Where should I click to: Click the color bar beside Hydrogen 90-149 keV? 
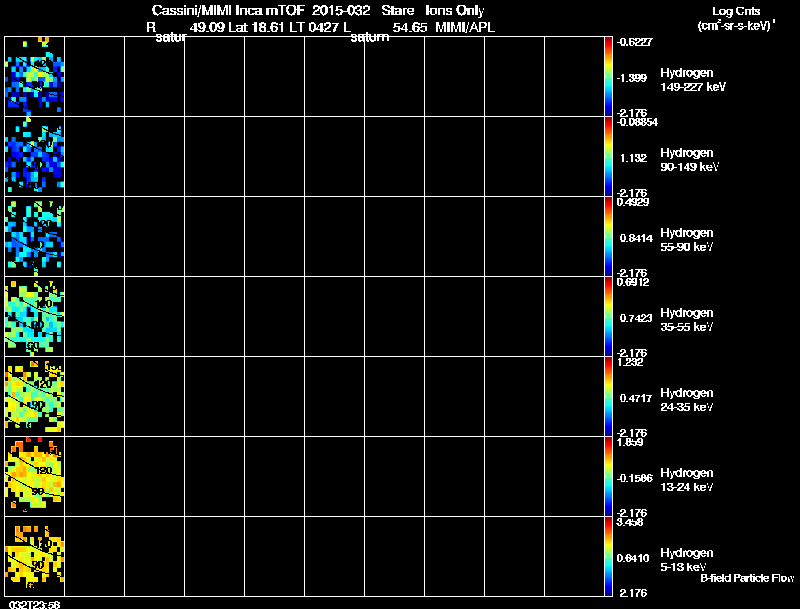(608, 157)
